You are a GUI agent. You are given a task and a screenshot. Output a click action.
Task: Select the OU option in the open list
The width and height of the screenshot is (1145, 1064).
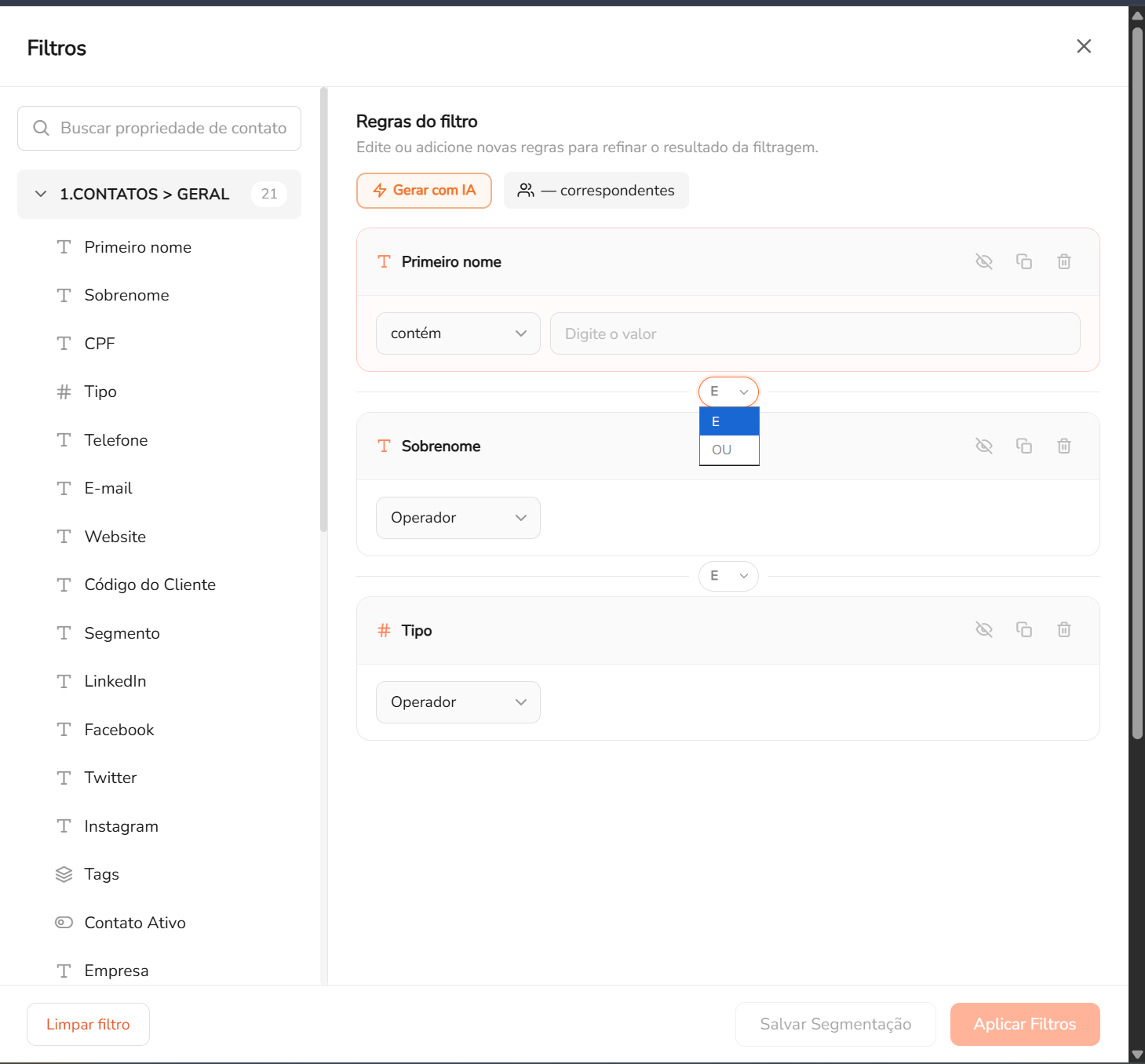point(729,450)
